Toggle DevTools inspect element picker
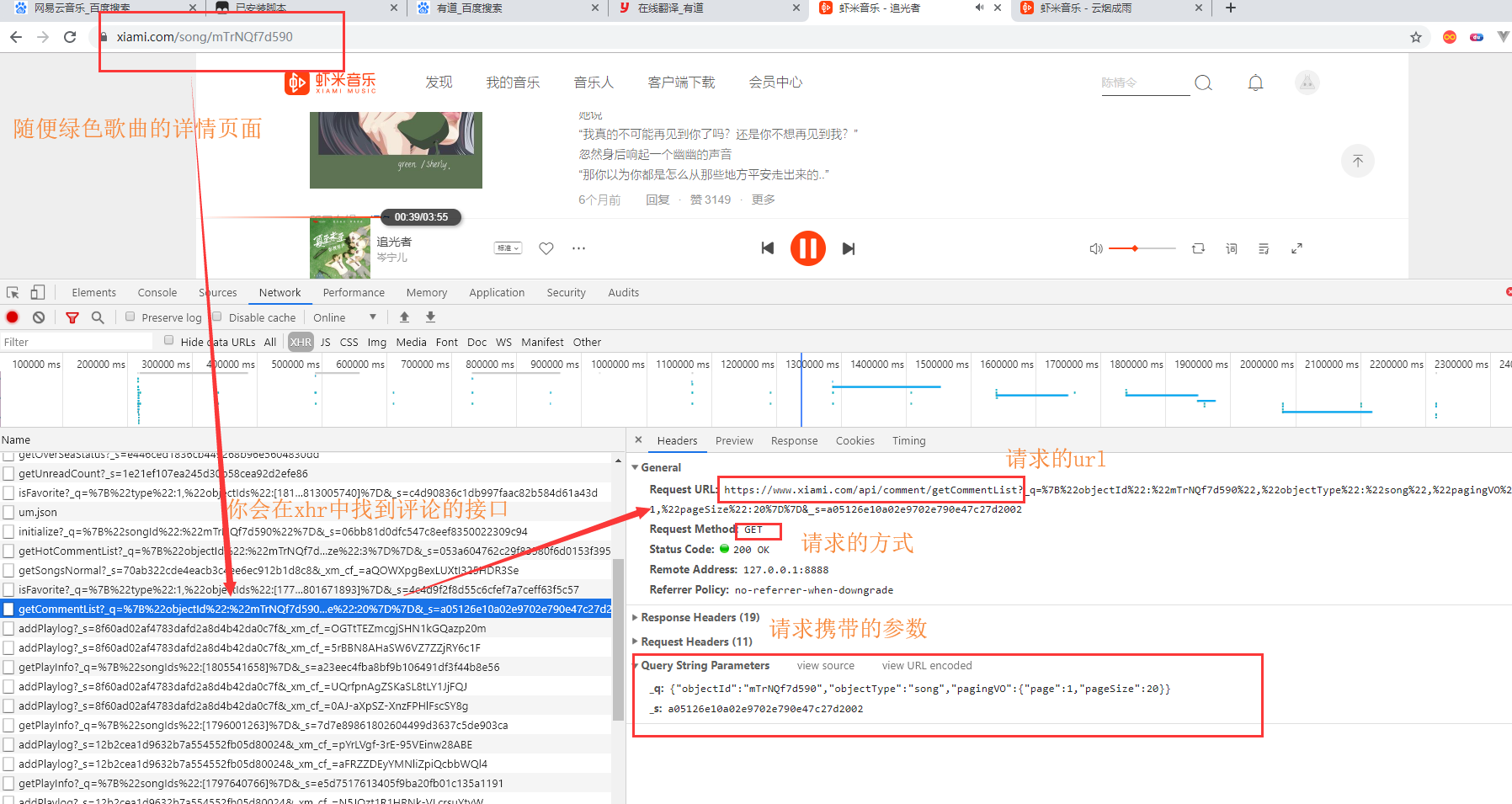 pos(13,292)
